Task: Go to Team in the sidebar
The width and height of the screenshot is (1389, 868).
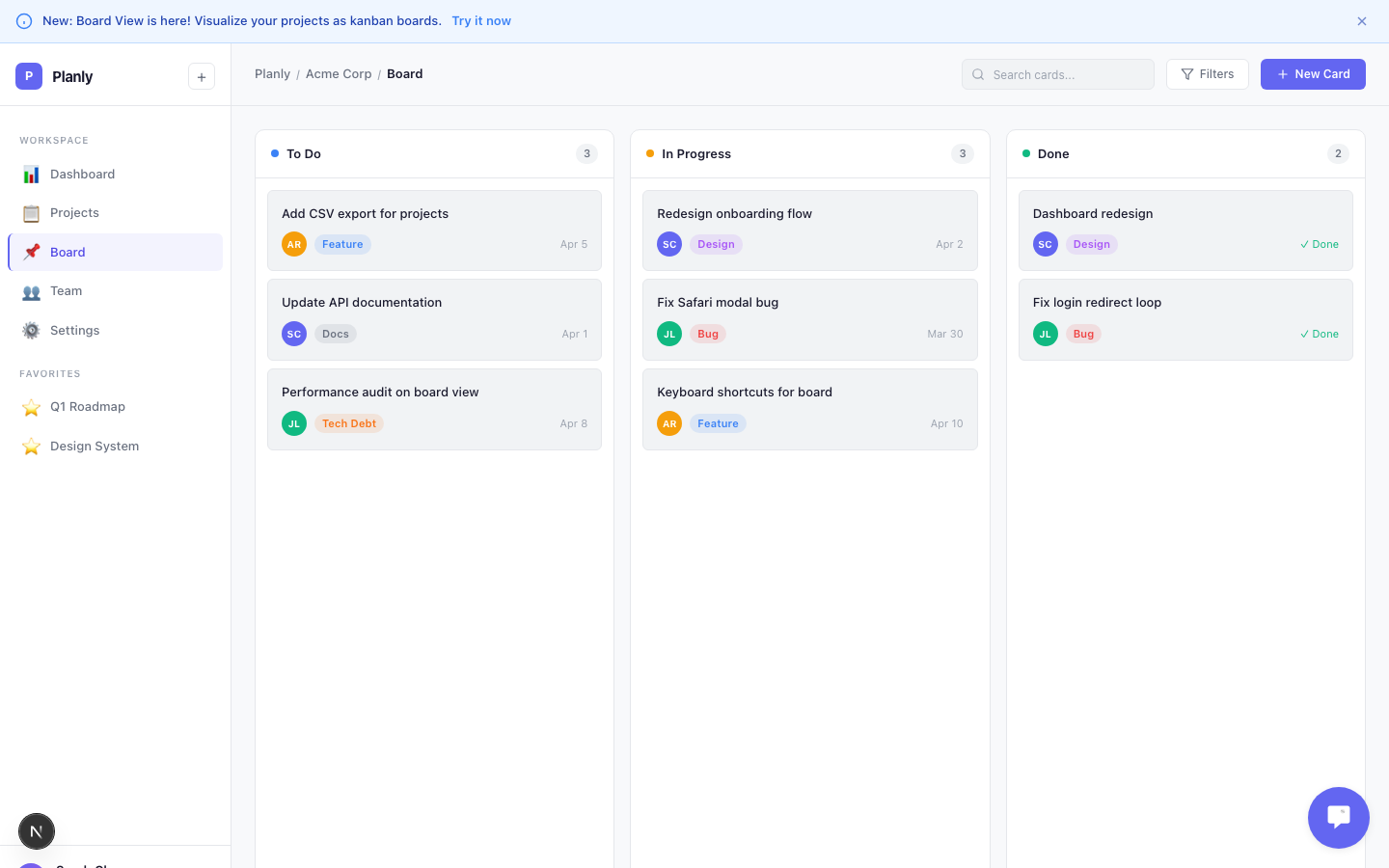Action: (x=66, y=291)
